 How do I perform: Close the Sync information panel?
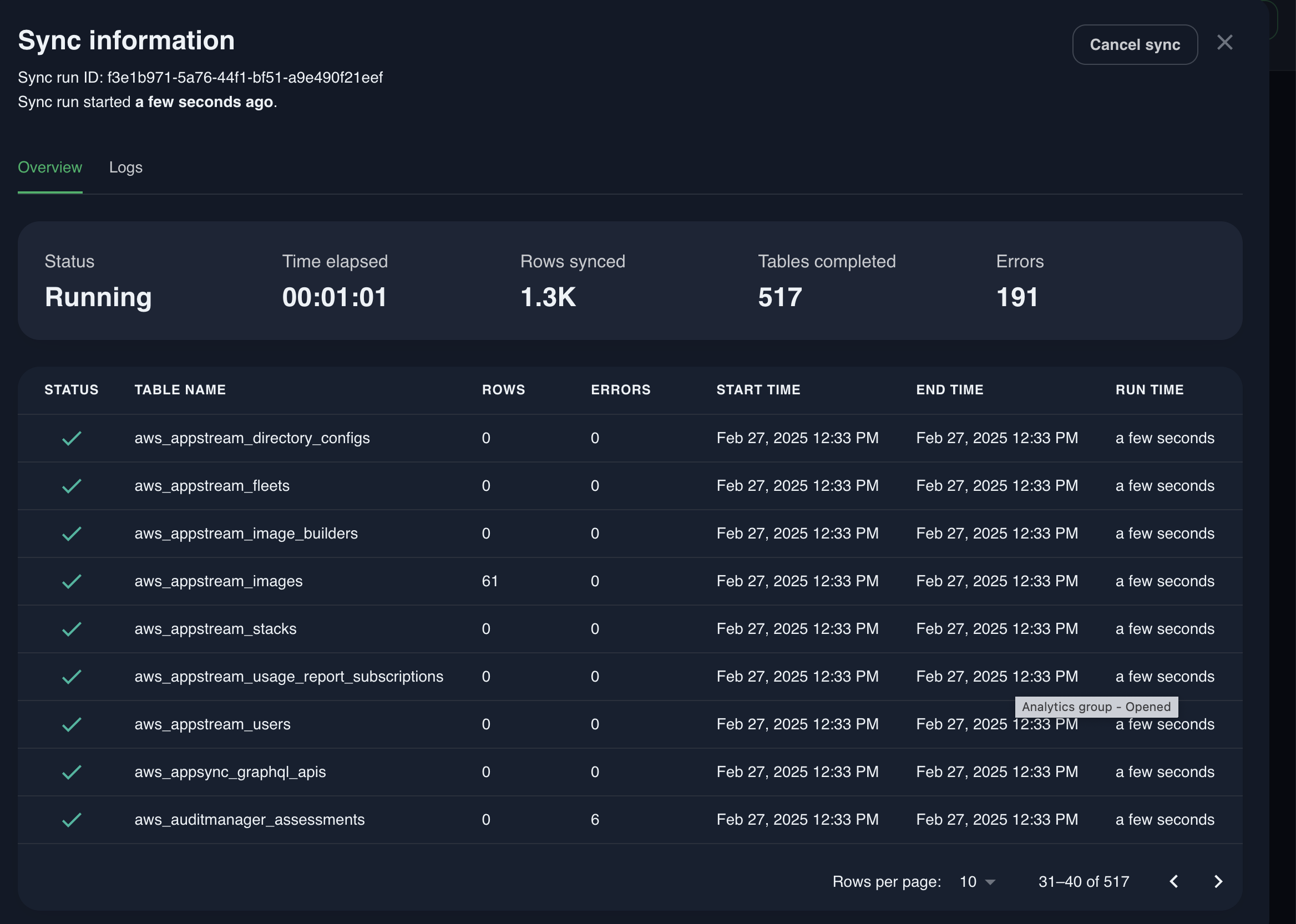1224,43
